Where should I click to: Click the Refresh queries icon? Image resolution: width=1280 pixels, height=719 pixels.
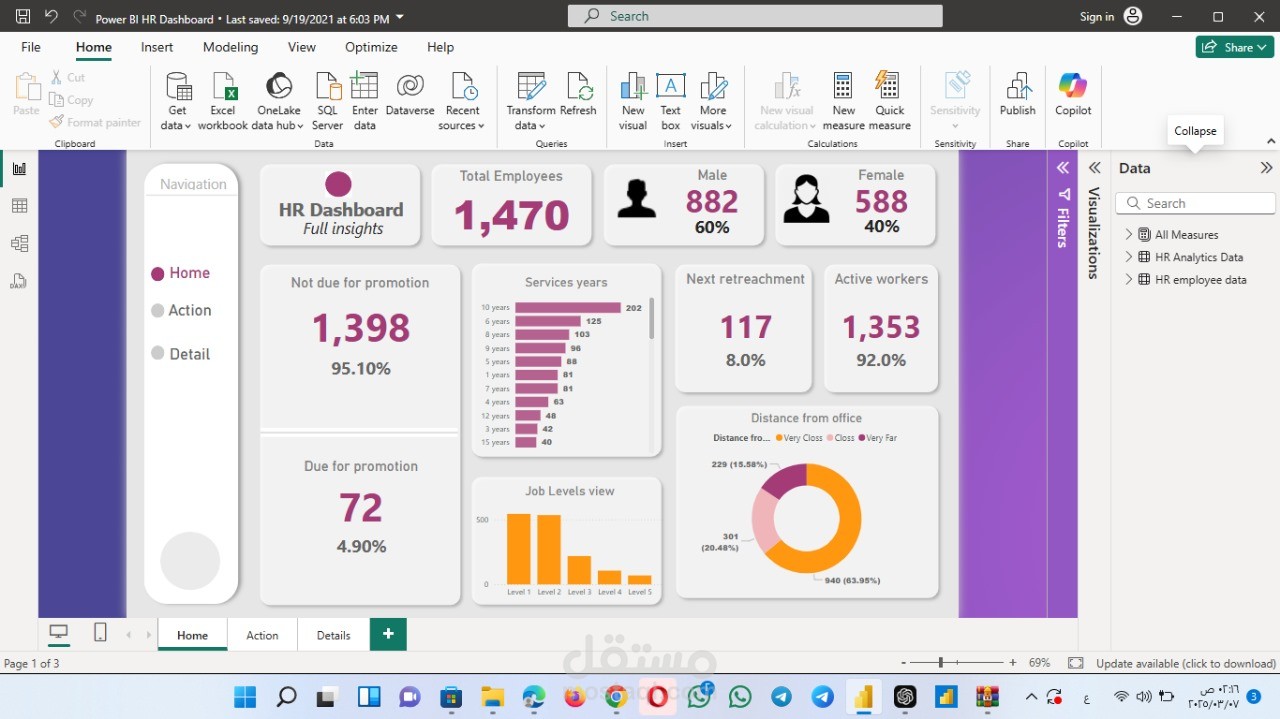pos(578,95)
